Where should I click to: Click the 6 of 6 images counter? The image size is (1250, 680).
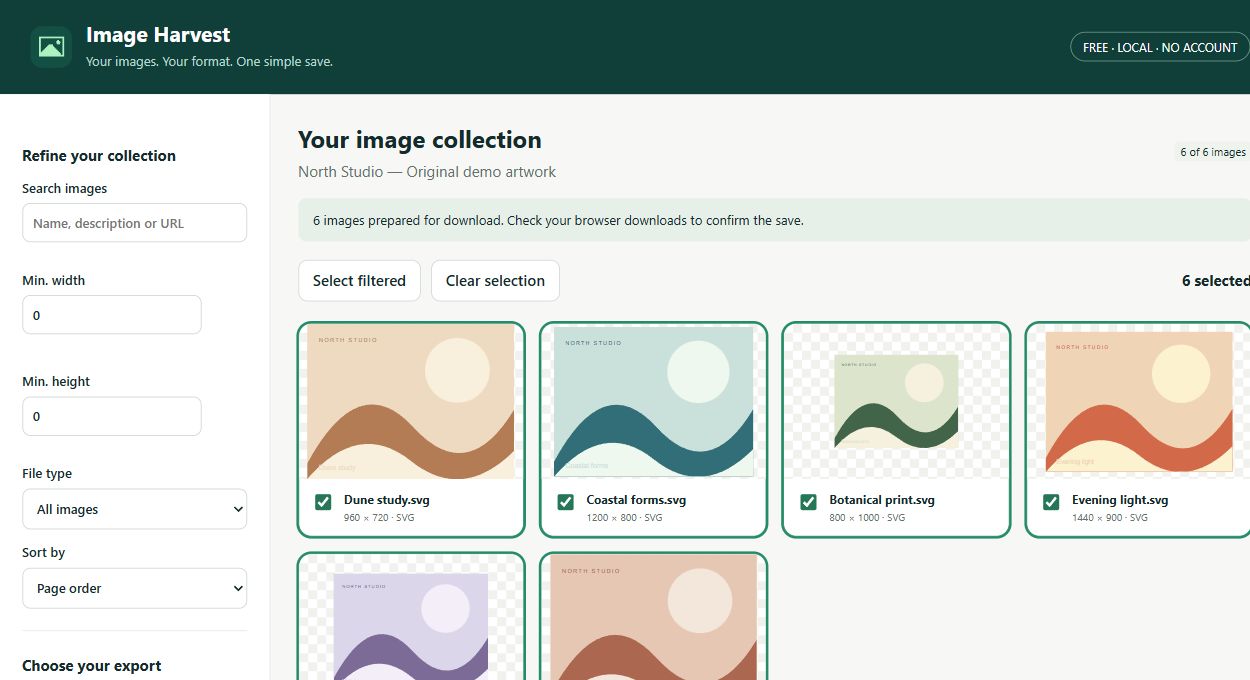click(1213, 152)
